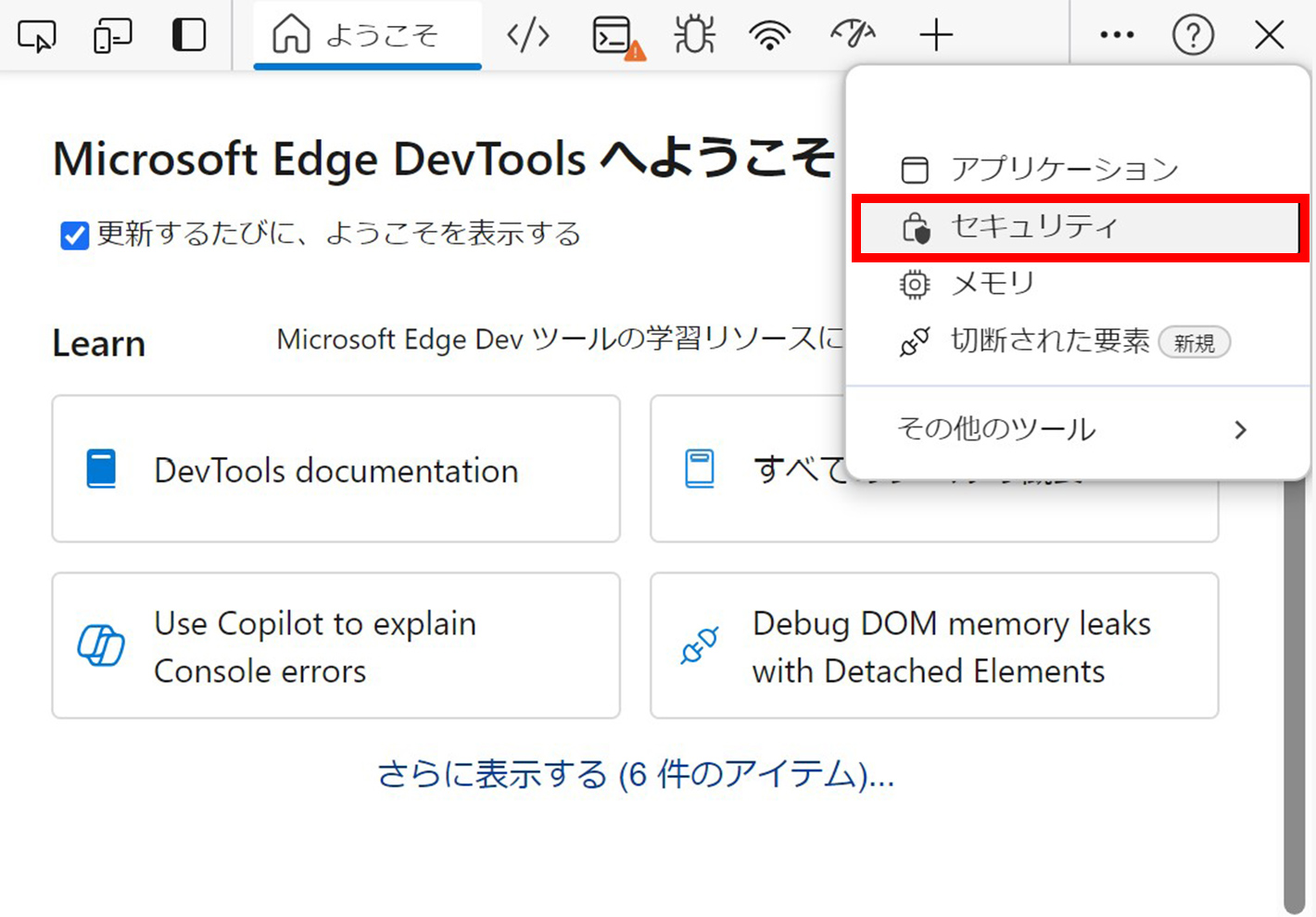Click the 切断された要素 plug icon
Image resolution: width=1316 pixels, height=917 pixels.
(x=915, y=342)
